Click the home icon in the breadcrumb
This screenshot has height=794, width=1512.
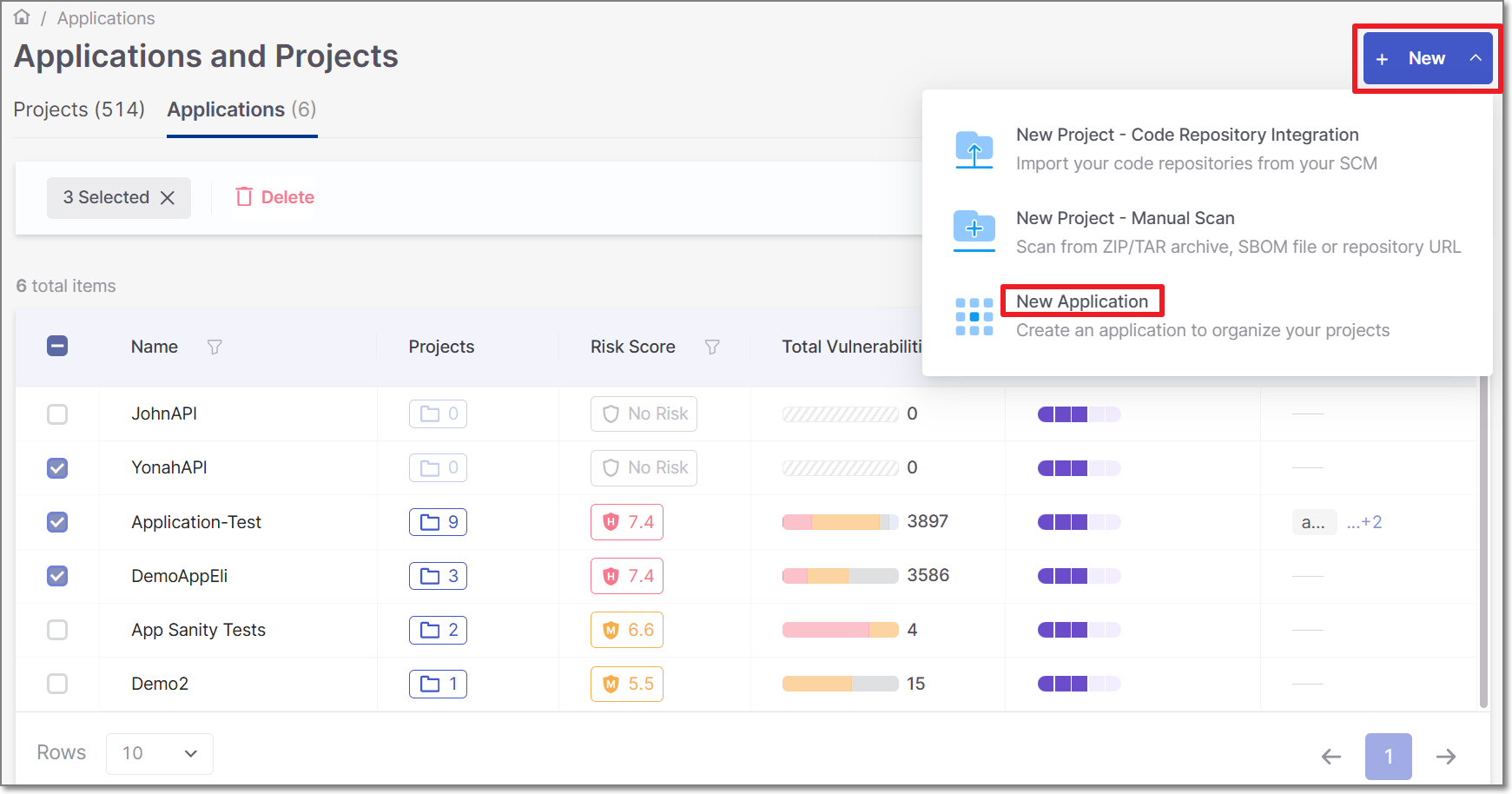[x=21, y=16]
